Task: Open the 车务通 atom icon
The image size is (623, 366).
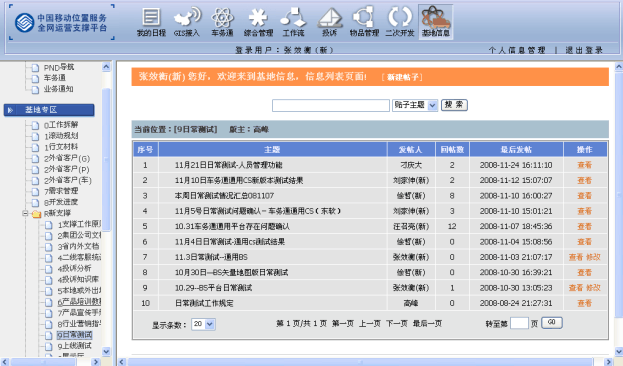Action: (222, 22)
